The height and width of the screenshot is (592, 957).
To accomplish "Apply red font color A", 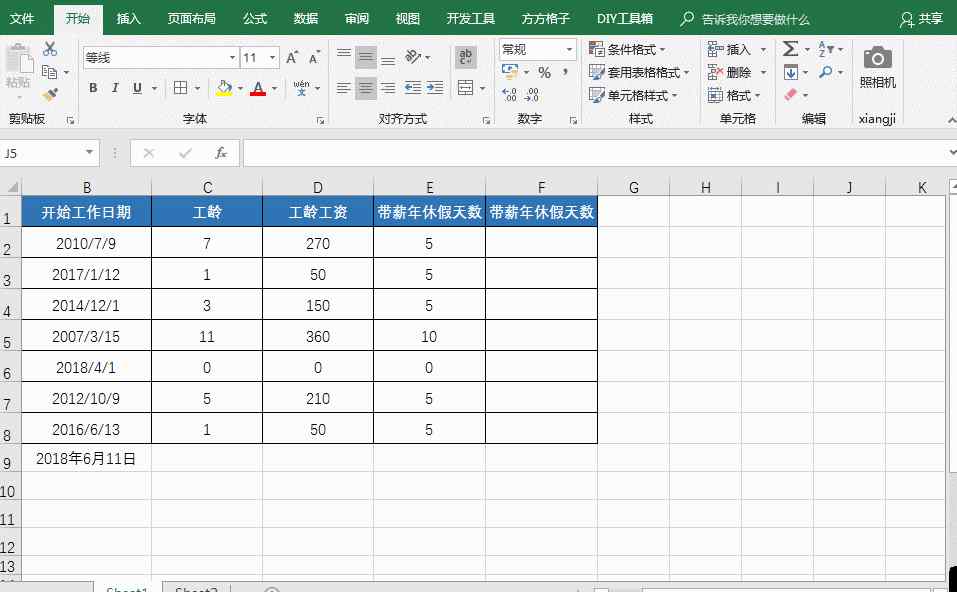I will coord(258,88).
